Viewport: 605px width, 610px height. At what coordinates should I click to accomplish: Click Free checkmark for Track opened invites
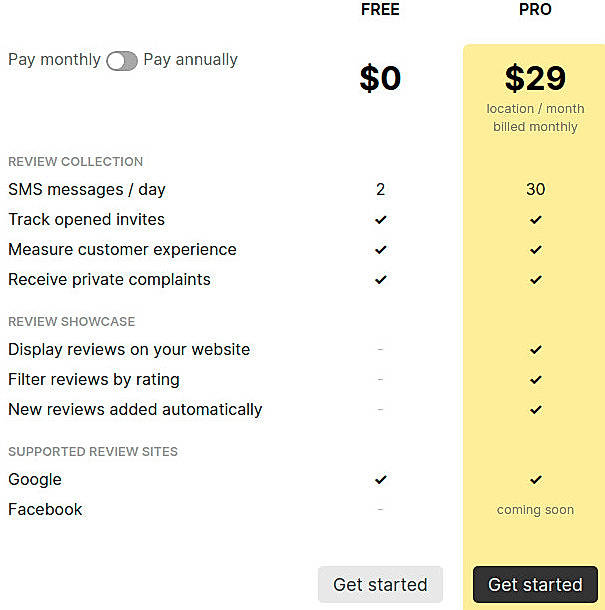point(380,220)
